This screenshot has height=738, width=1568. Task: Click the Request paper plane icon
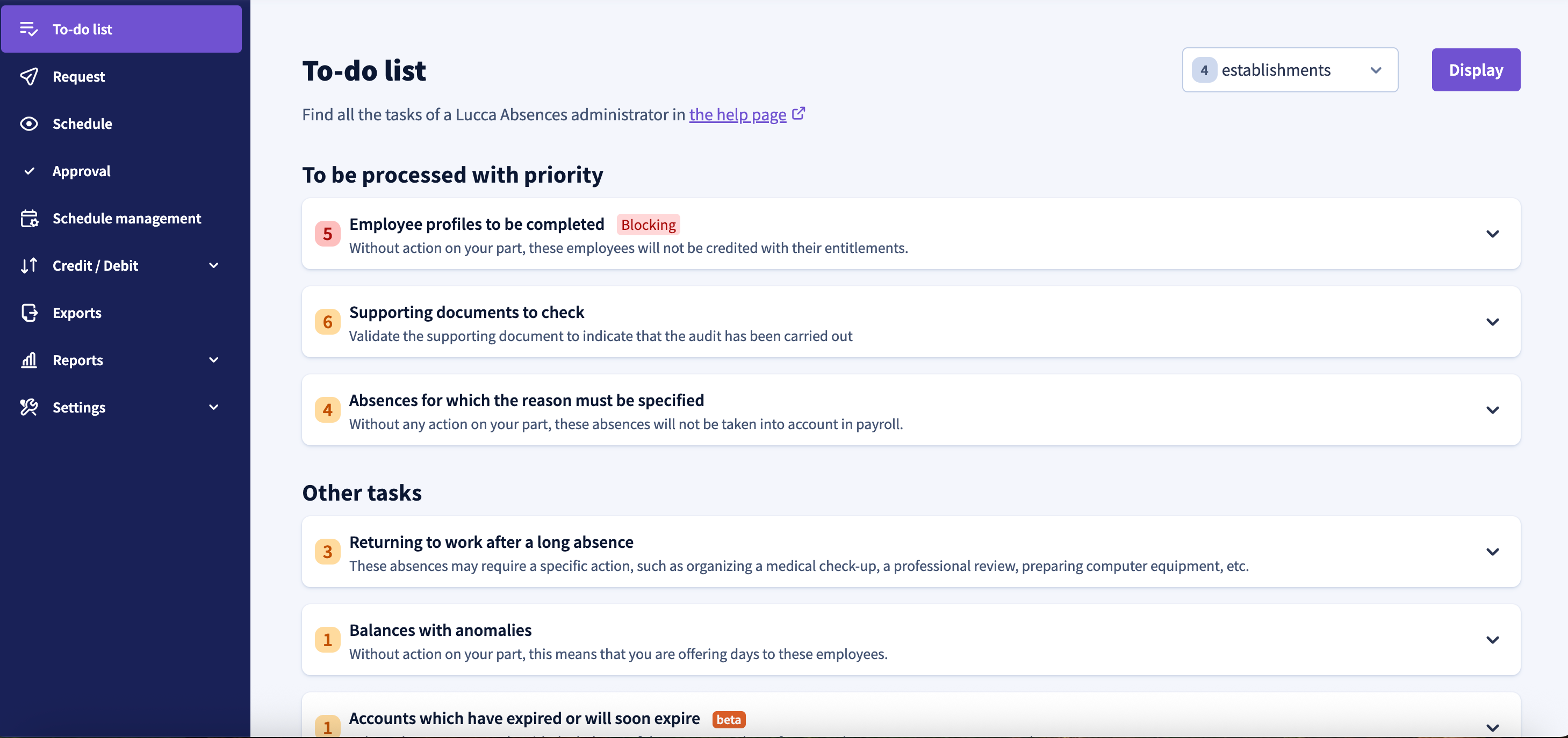28,76
